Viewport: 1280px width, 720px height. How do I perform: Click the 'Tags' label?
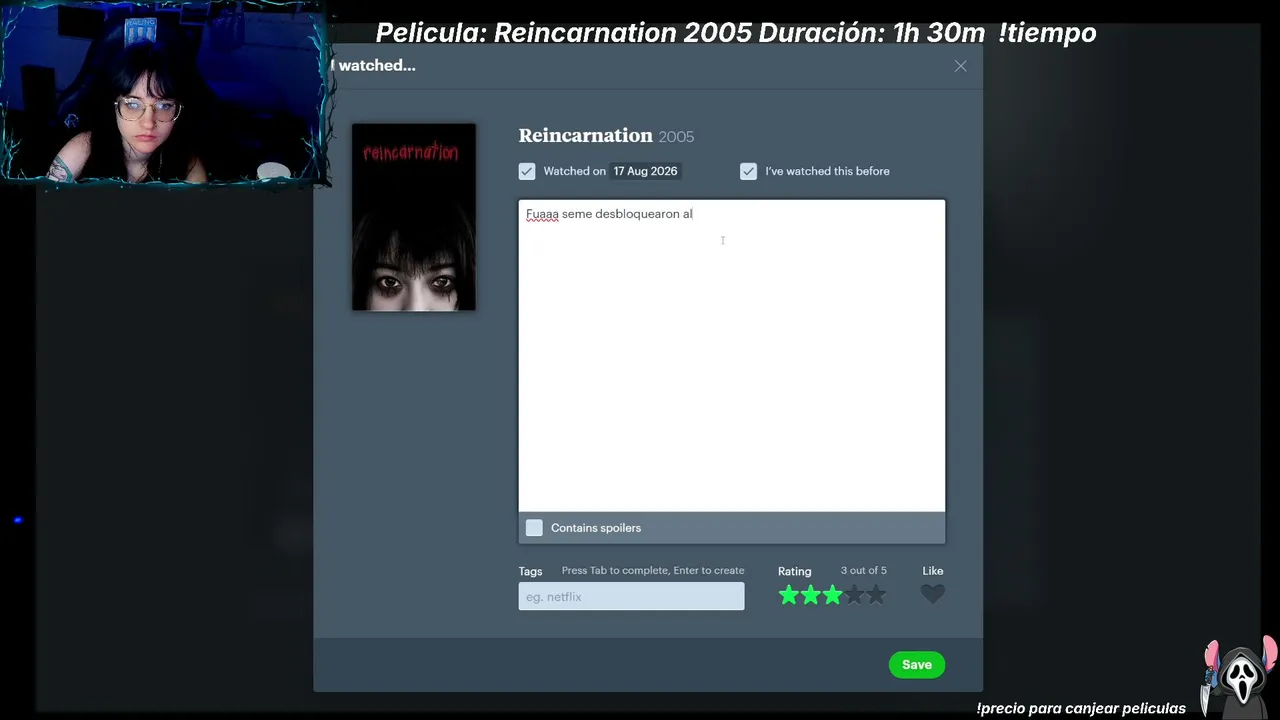click(530, 571)
